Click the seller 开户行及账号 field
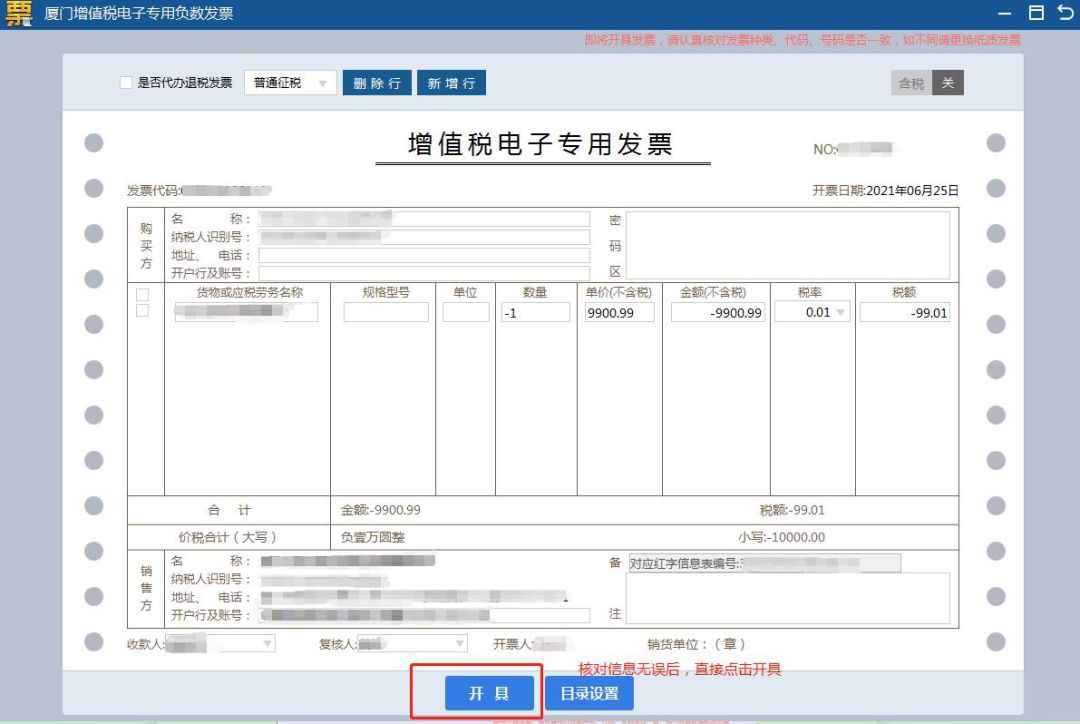 (x=424, y=615)
